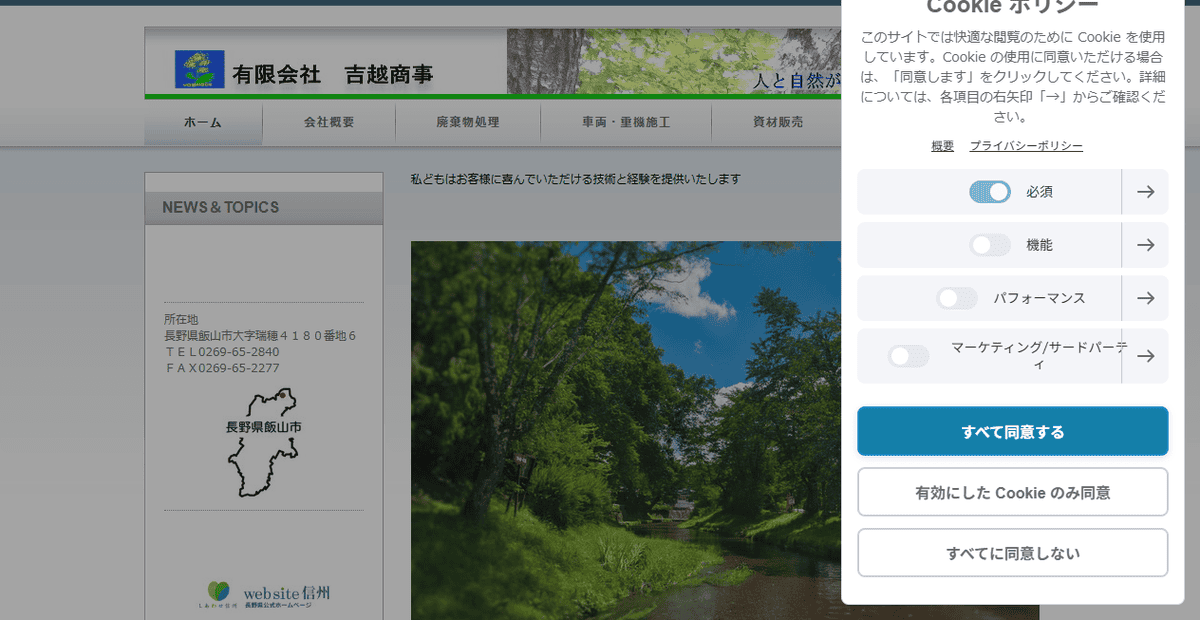Open the プライバシーポリシー link
Viewport: 1200px width, 620px height.
pyautogui.click(x=1025, y=145)
